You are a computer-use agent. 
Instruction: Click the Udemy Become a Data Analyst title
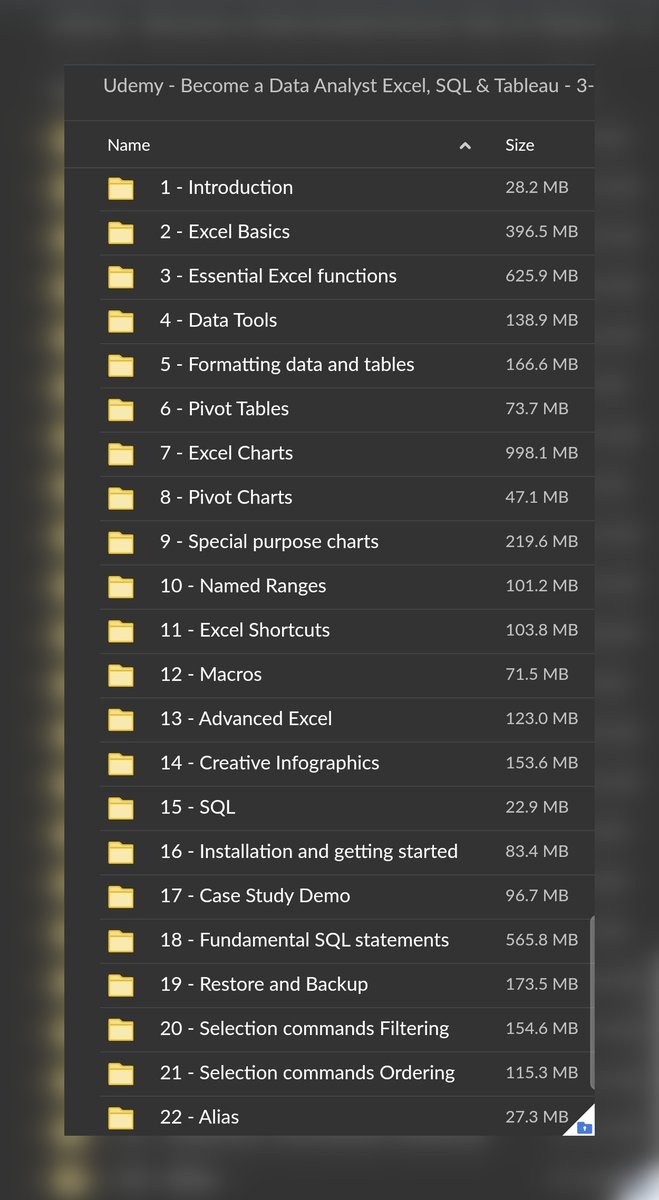click(349, 86)
